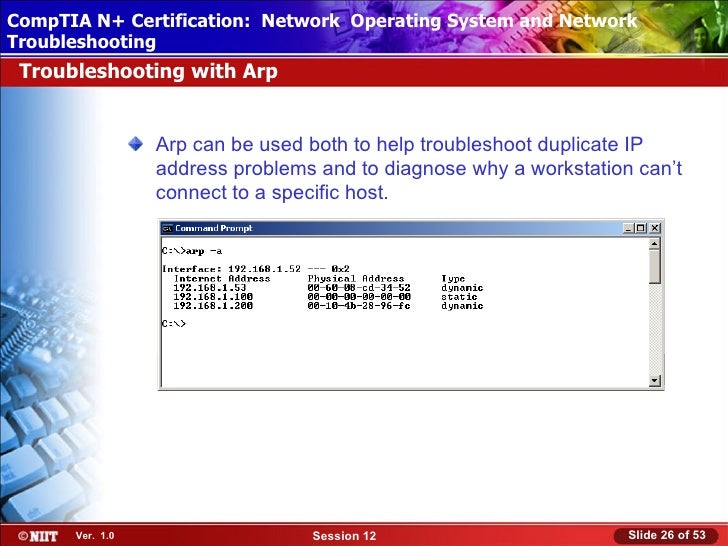Viewport: 728px width, 546px height.
Task: Click 'dynamic' type for 192.168.1.200
Action: (x=462, y=306)
